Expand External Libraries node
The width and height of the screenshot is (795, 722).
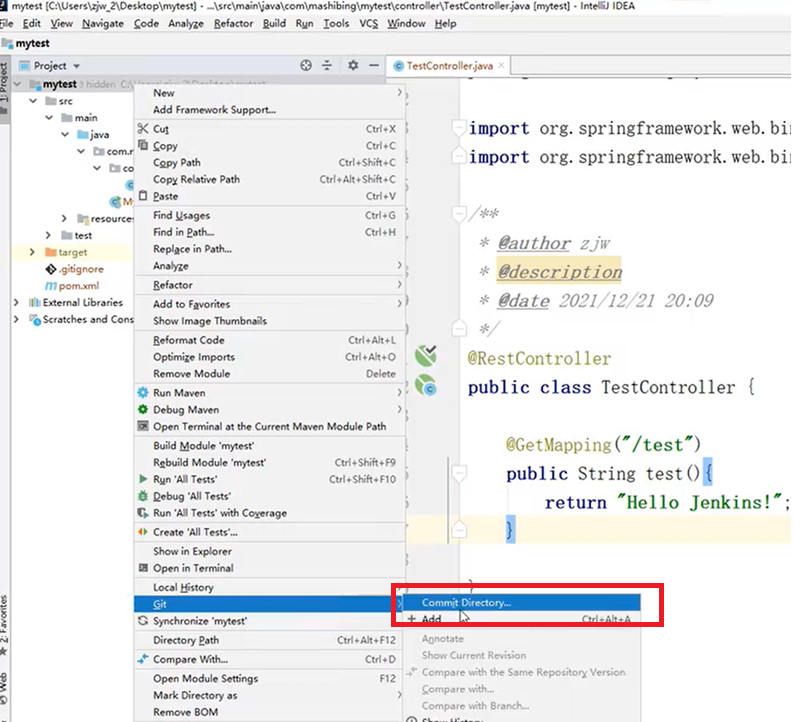tap(16, 303)
